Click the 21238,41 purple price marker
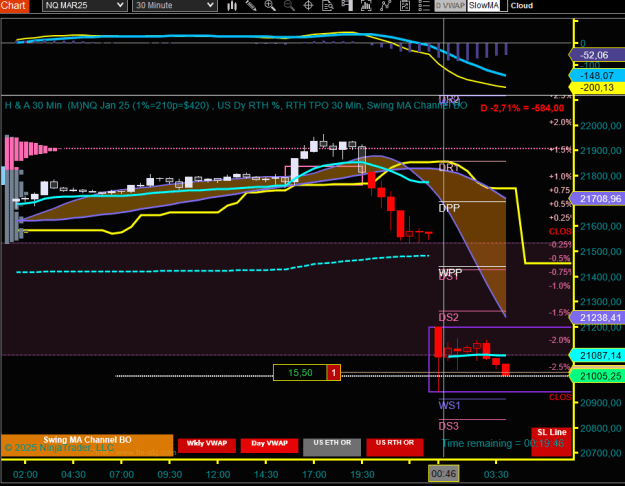Image resolution: width=625 pixels, height=486 pixels. (x=597, y=317)
